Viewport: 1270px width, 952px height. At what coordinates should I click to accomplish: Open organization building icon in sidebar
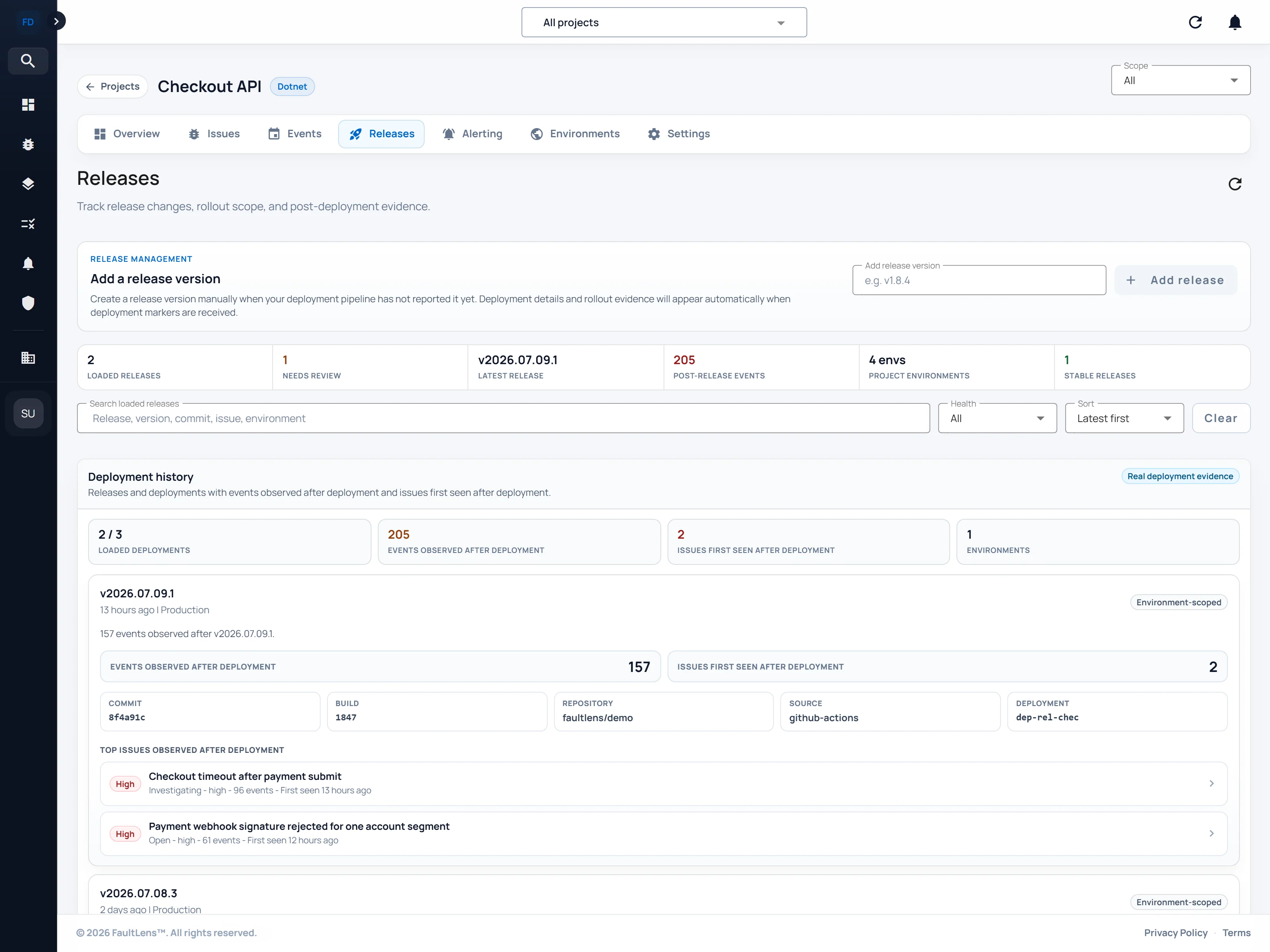click(x=27, y=357)
